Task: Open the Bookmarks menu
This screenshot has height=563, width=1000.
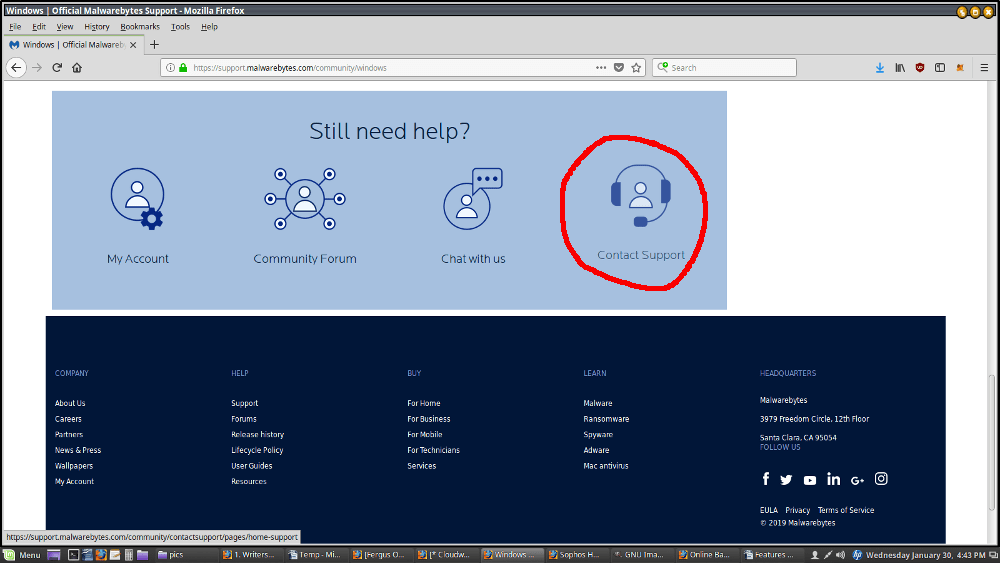Action: (x=140, y=27)
